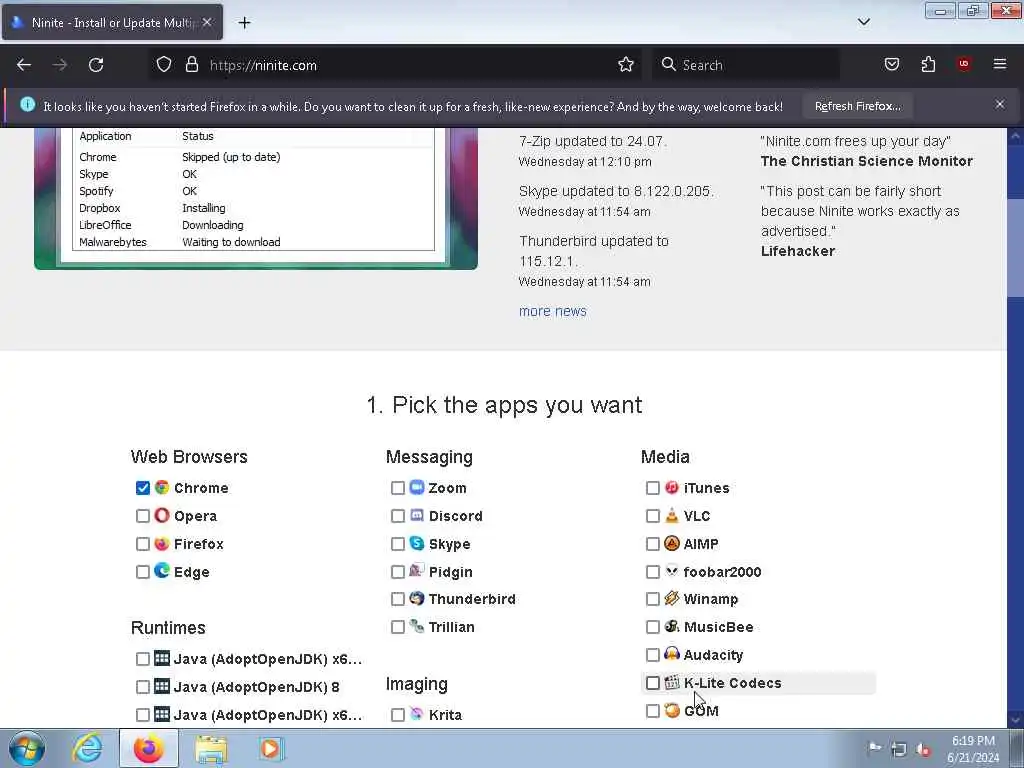Open File Explorer from the taskbar
Screen dimensions: 1024x768
(211, 749)
